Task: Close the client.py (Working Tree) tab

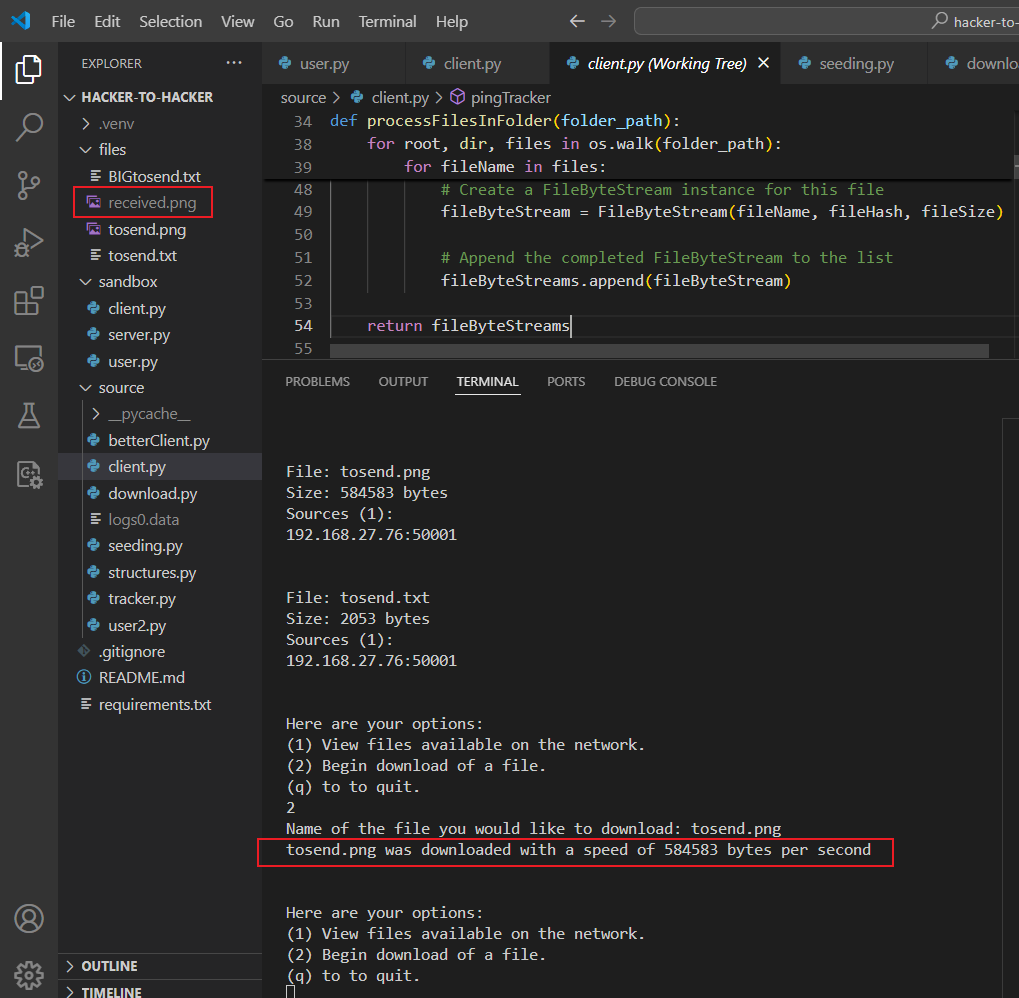Action: [x=763, y=63]
